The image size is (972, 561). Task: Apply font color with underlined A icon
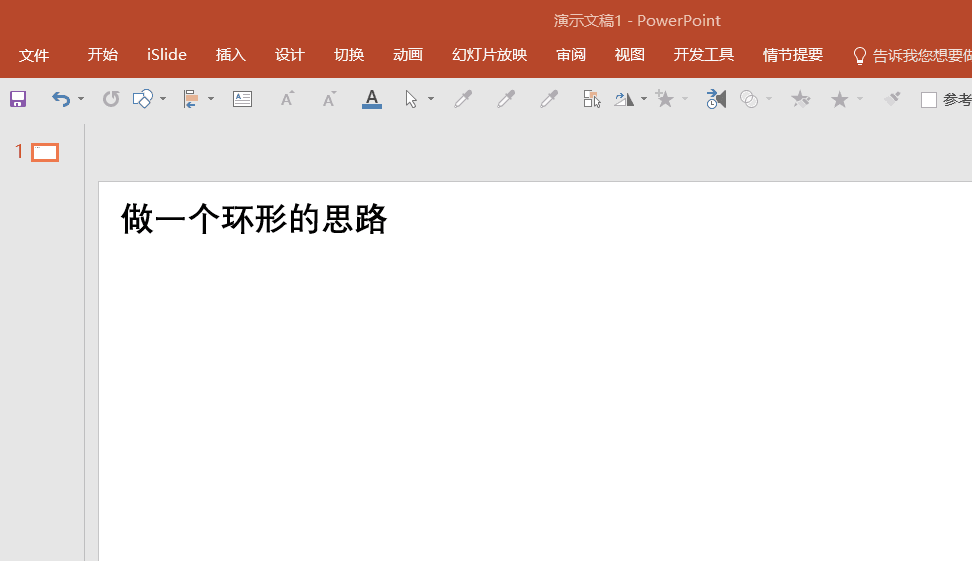(x=372, y=99)
